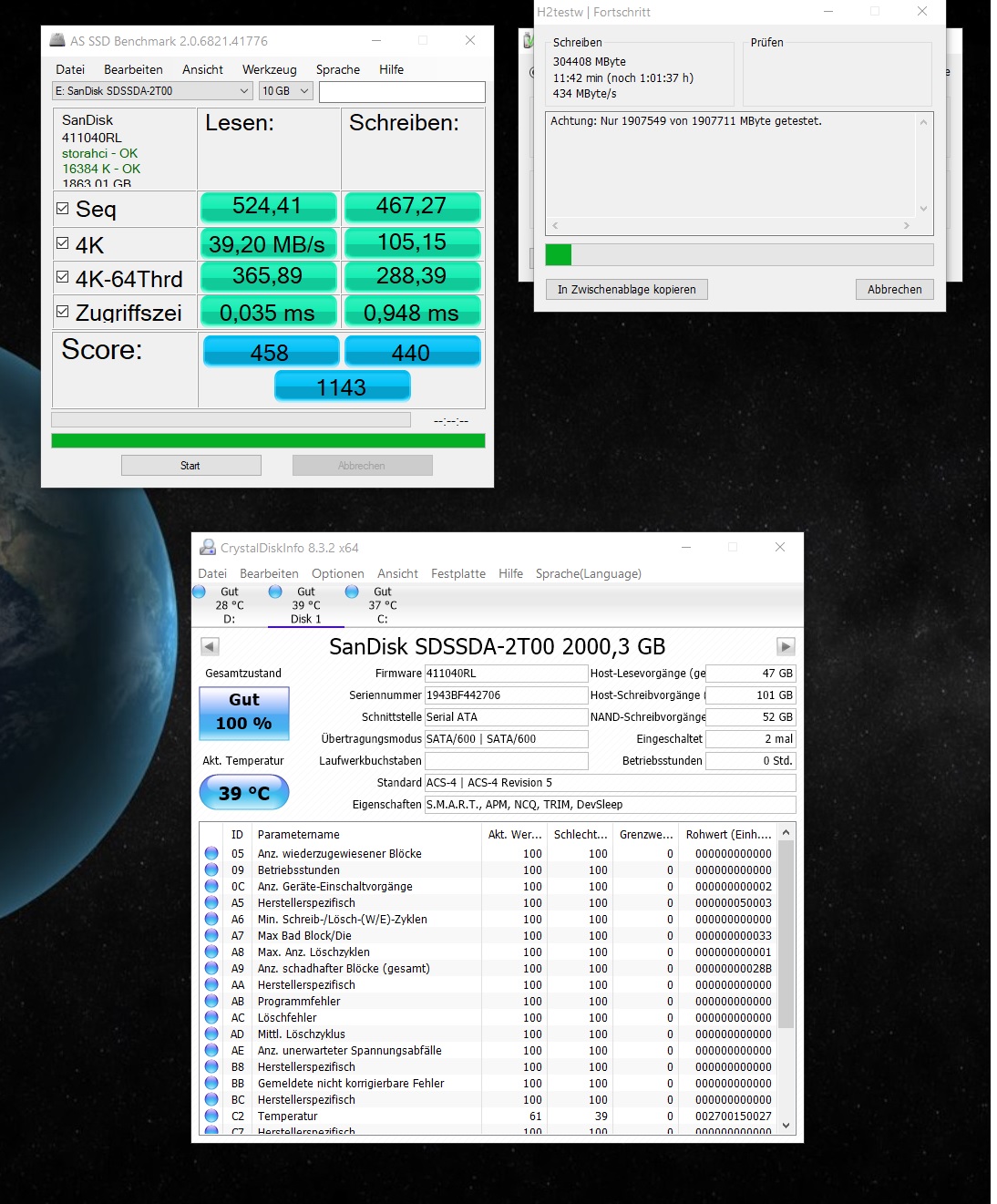This screenshot has width=997, height=1204.
Task: Open Datei menu in AS SSD Benchmark
Action: click(x=70, y=69)
